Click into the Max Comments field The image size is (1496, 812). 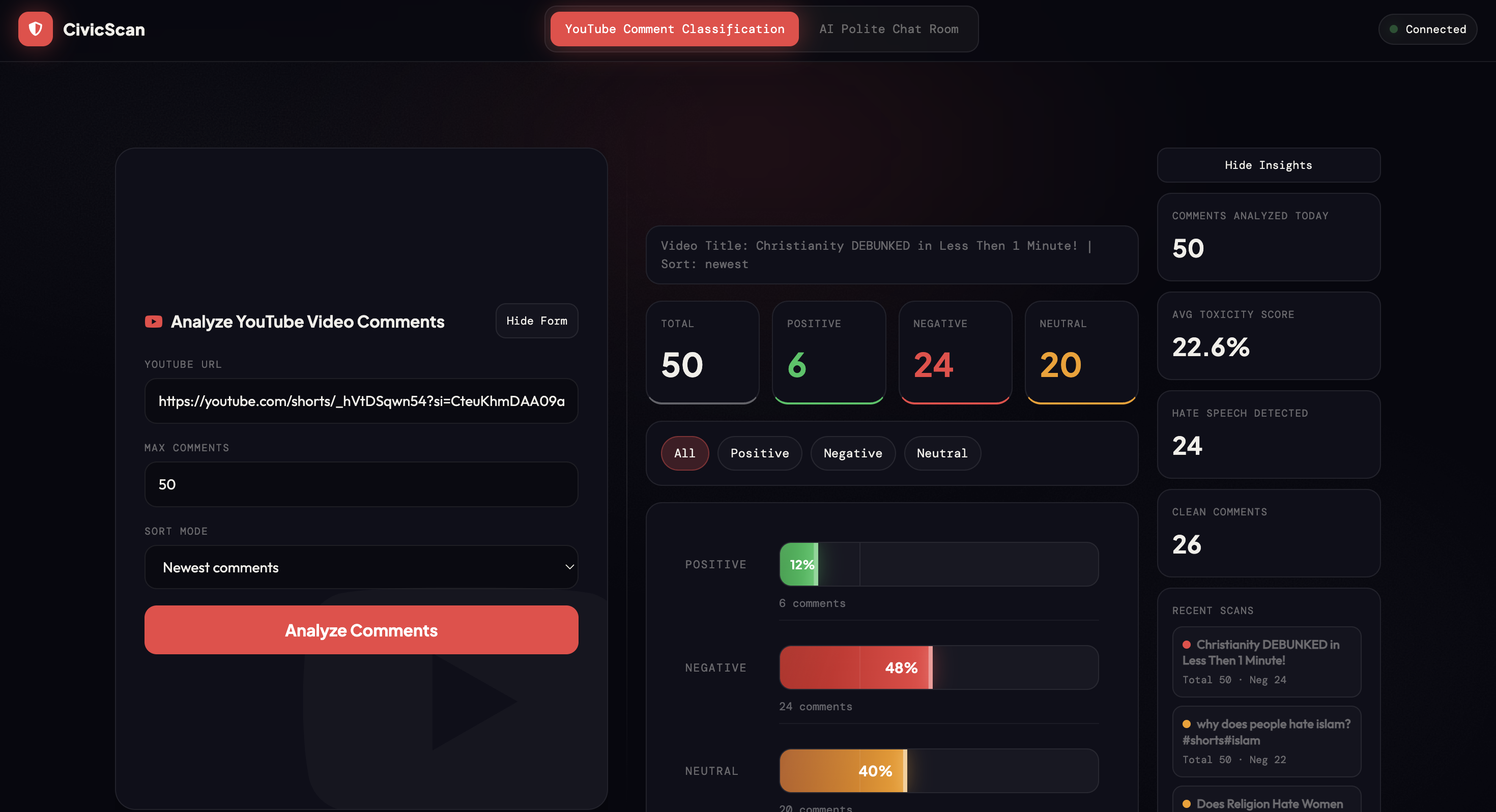click(361, 484)
